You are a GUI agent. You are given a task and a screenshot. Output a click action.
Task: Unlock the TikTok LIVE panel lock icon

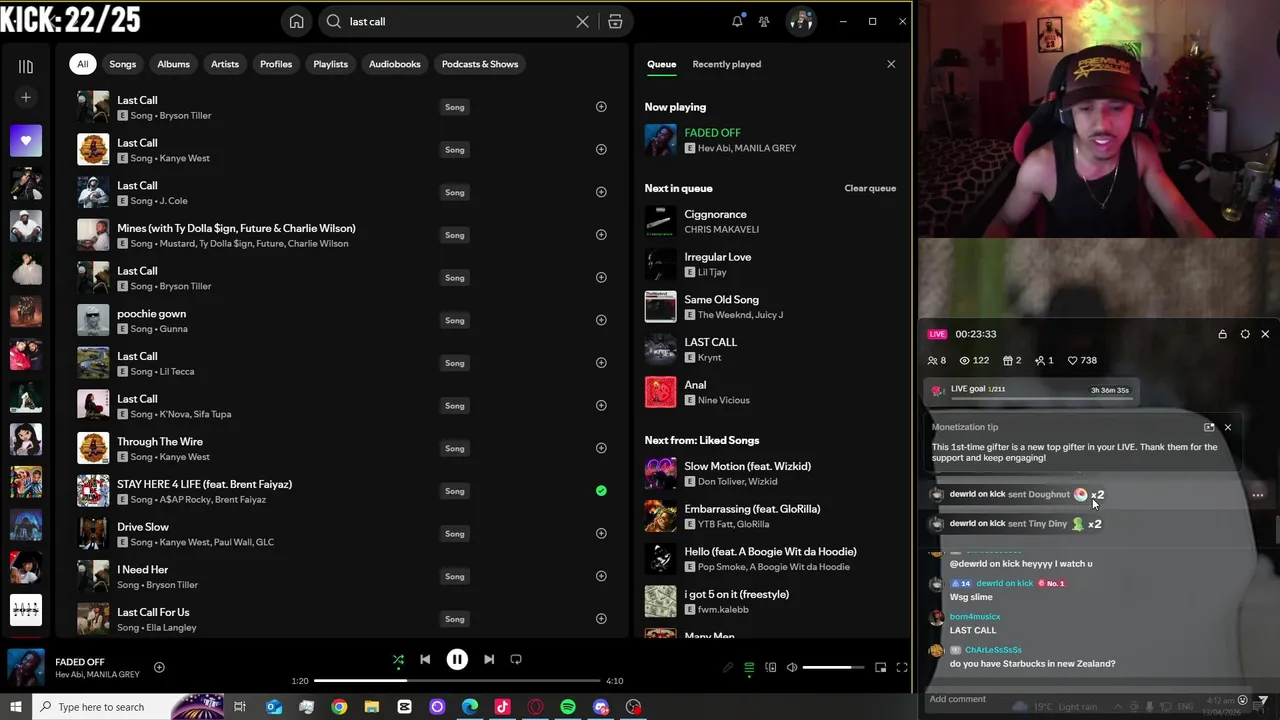tap(1222, 334)
